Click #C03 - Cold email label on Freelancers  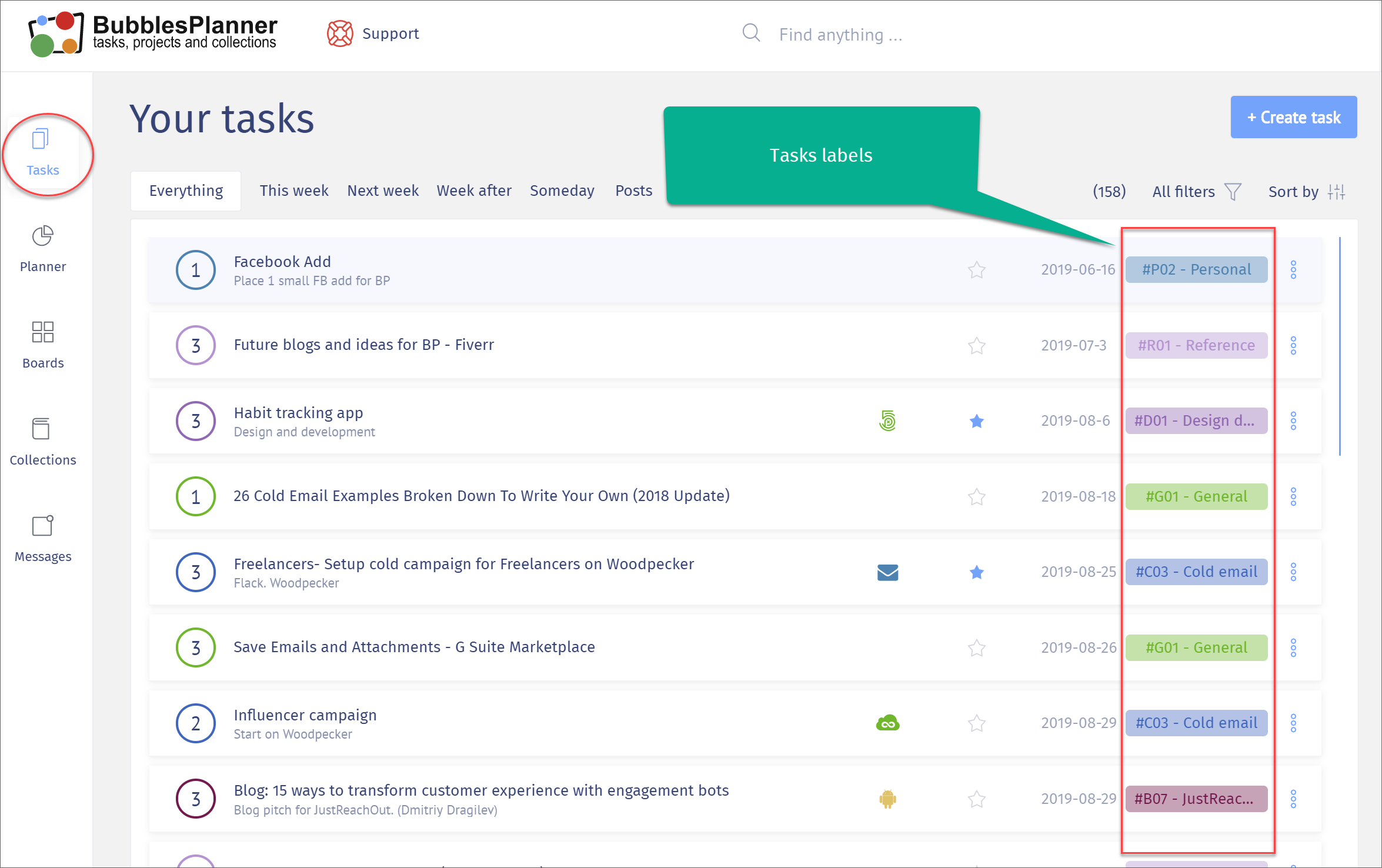point(1196,572)
